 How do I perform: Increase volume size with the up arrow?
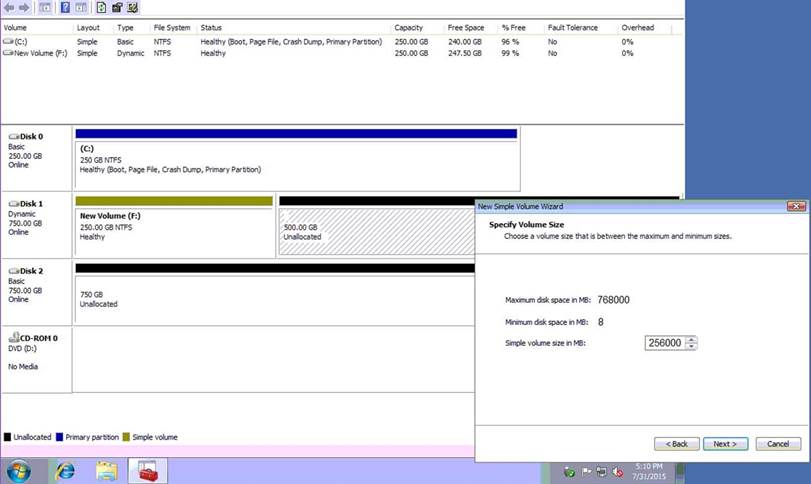(692, 339)
